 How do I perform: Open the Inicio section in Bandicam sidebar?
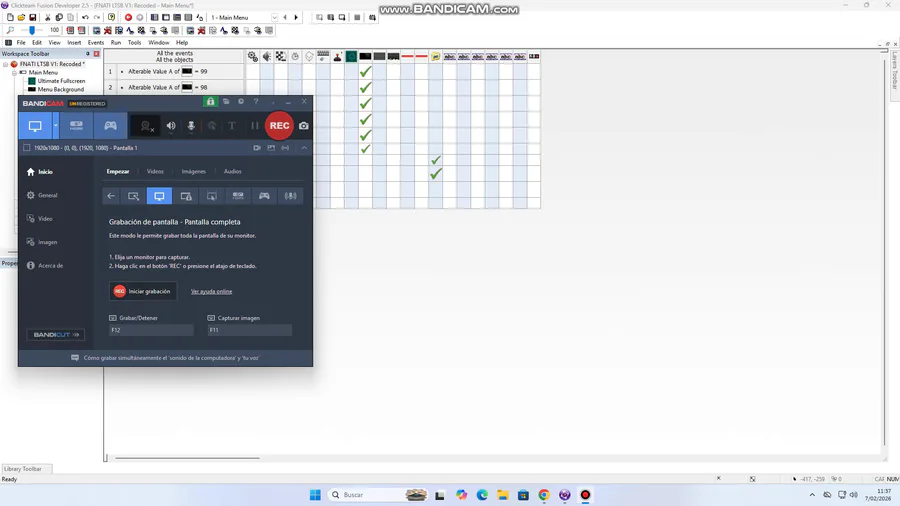click(40, 172)
